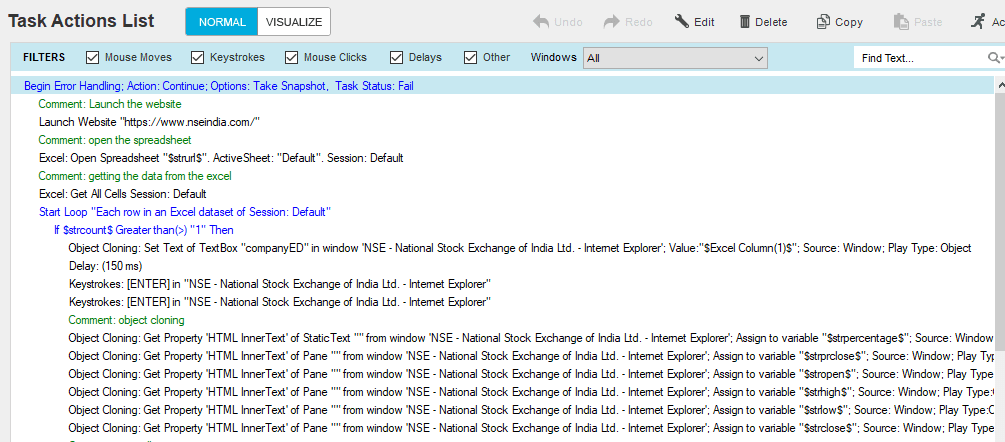Uncheck the Mouse Moves filter
Viewport: 1005px width, 442px height.
(x=92, y=58)
